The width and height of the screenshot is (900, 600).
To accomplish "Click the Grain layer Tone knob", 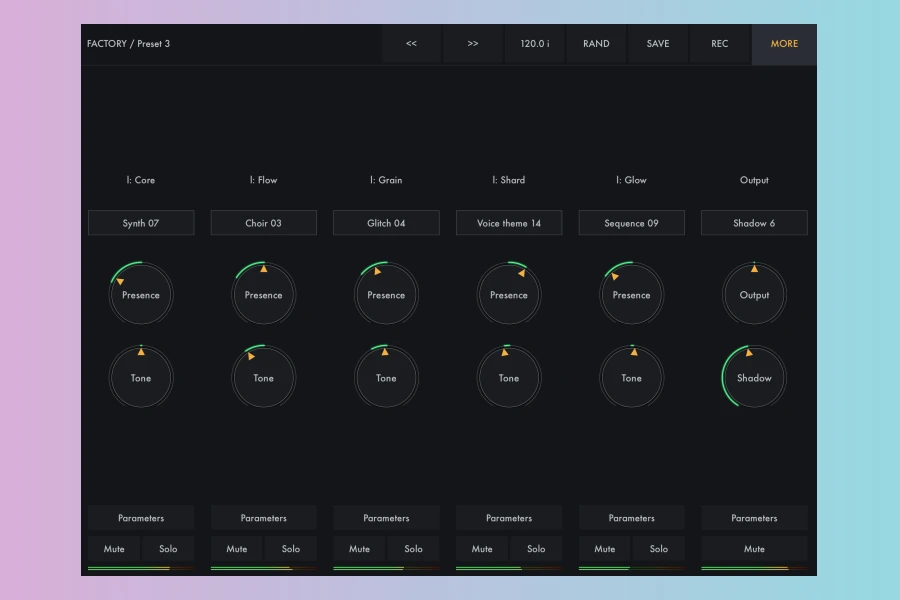I will click(x=386, y=378).
